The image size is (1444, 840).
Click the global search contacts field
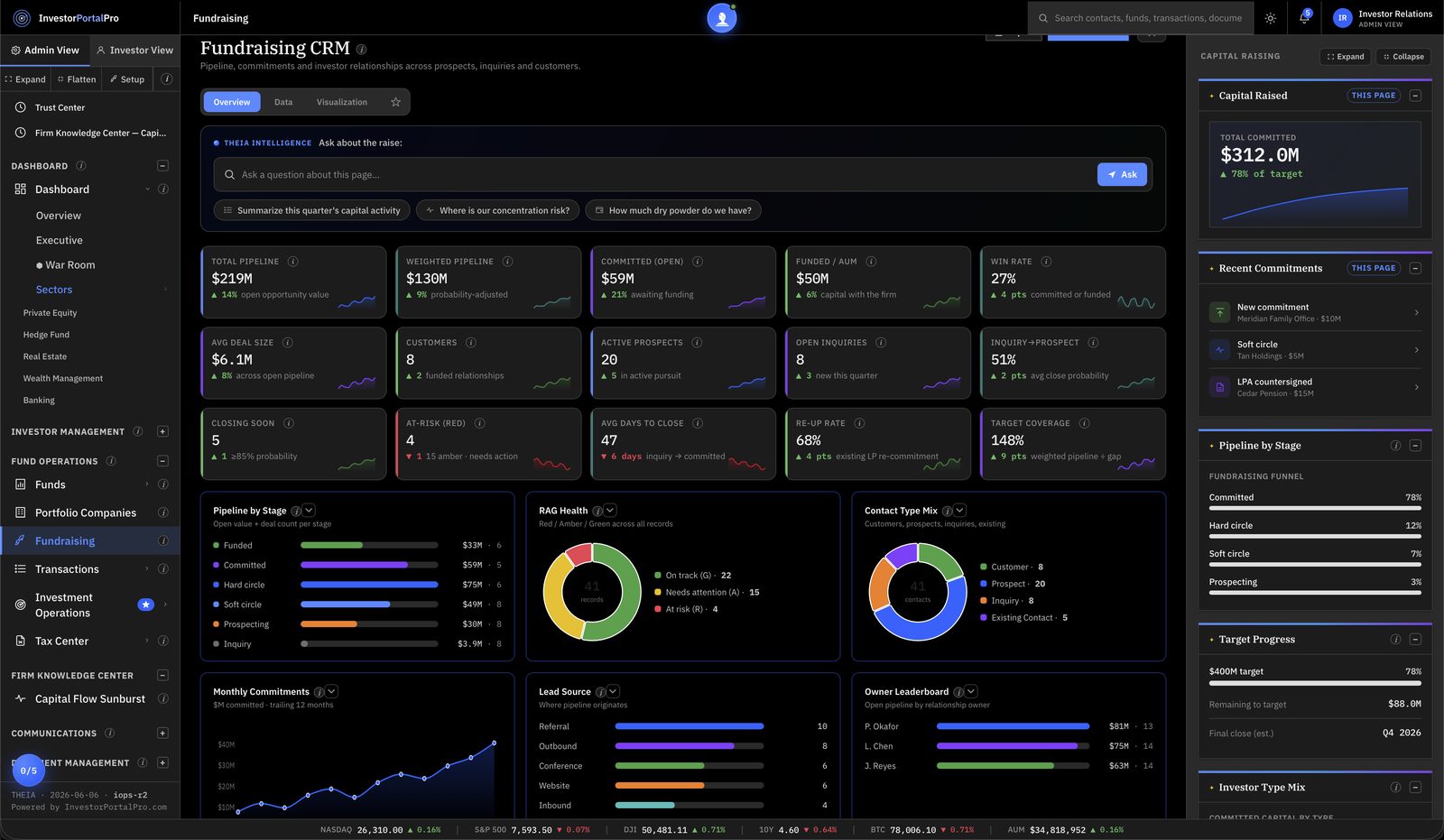click(1140, 18)
